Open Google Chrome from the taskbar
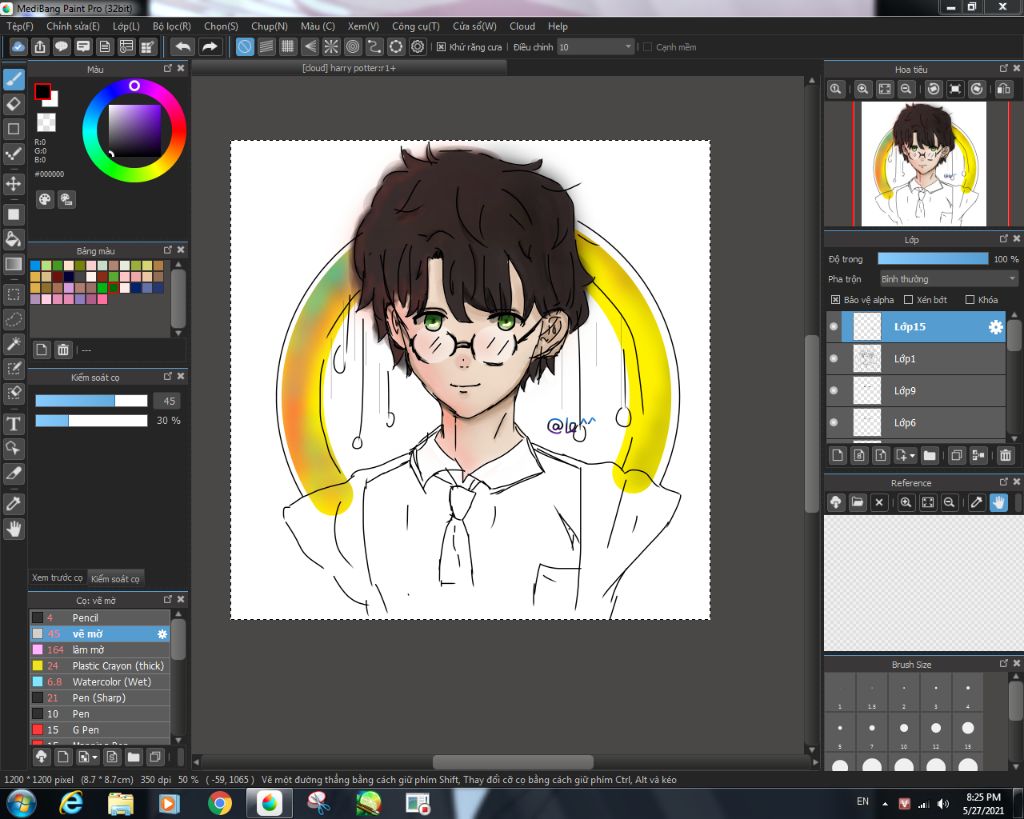The width and height of the screenshot is (1024, 819). (x=220, y=803)
